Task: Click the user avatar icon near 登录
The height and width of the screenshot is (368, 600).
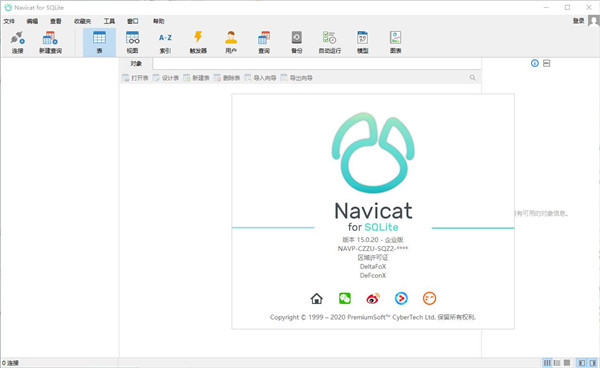Action: (593, 21)
